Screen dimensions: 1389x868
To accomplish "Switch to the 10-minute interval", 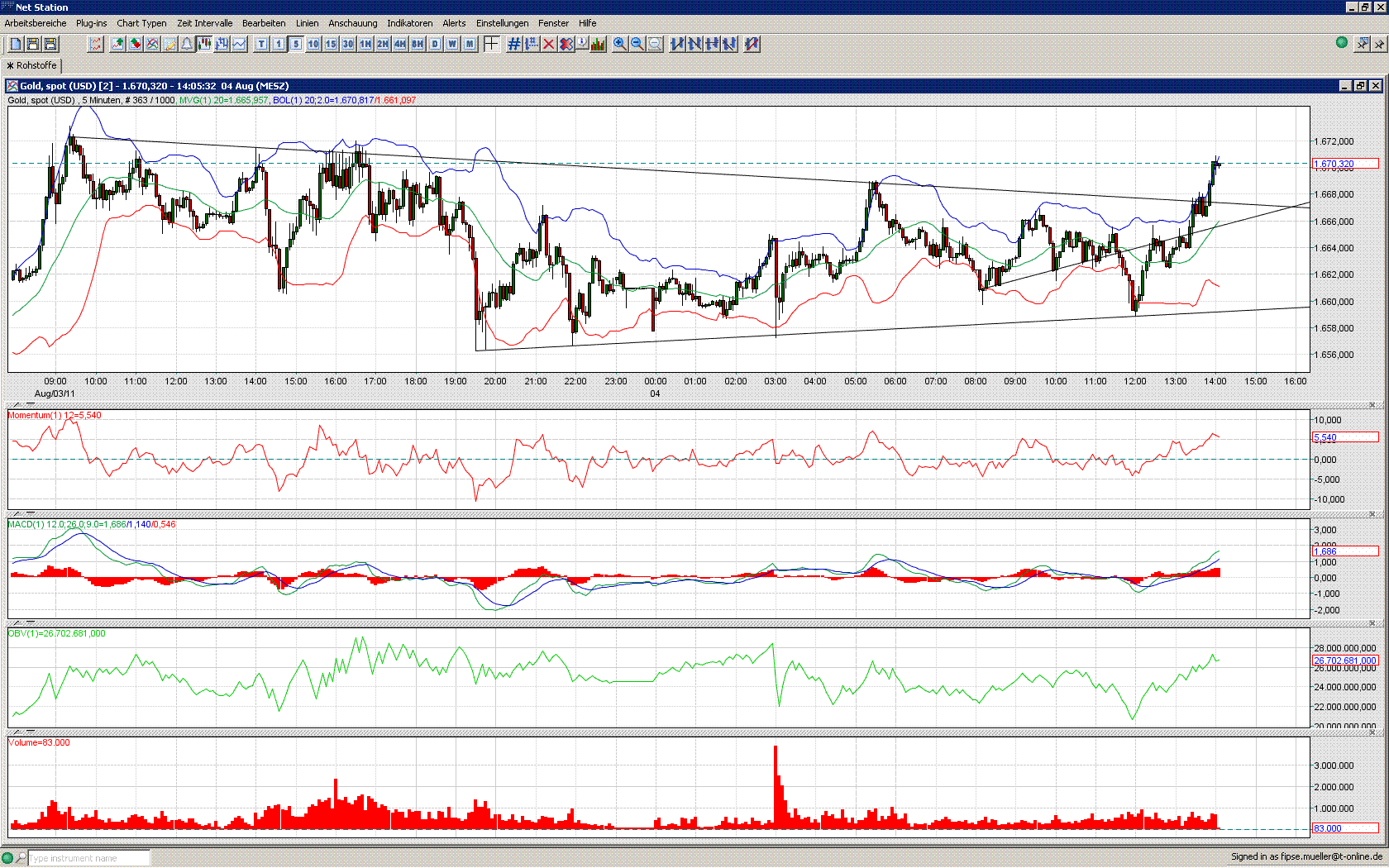I will [x=313, y=44].
